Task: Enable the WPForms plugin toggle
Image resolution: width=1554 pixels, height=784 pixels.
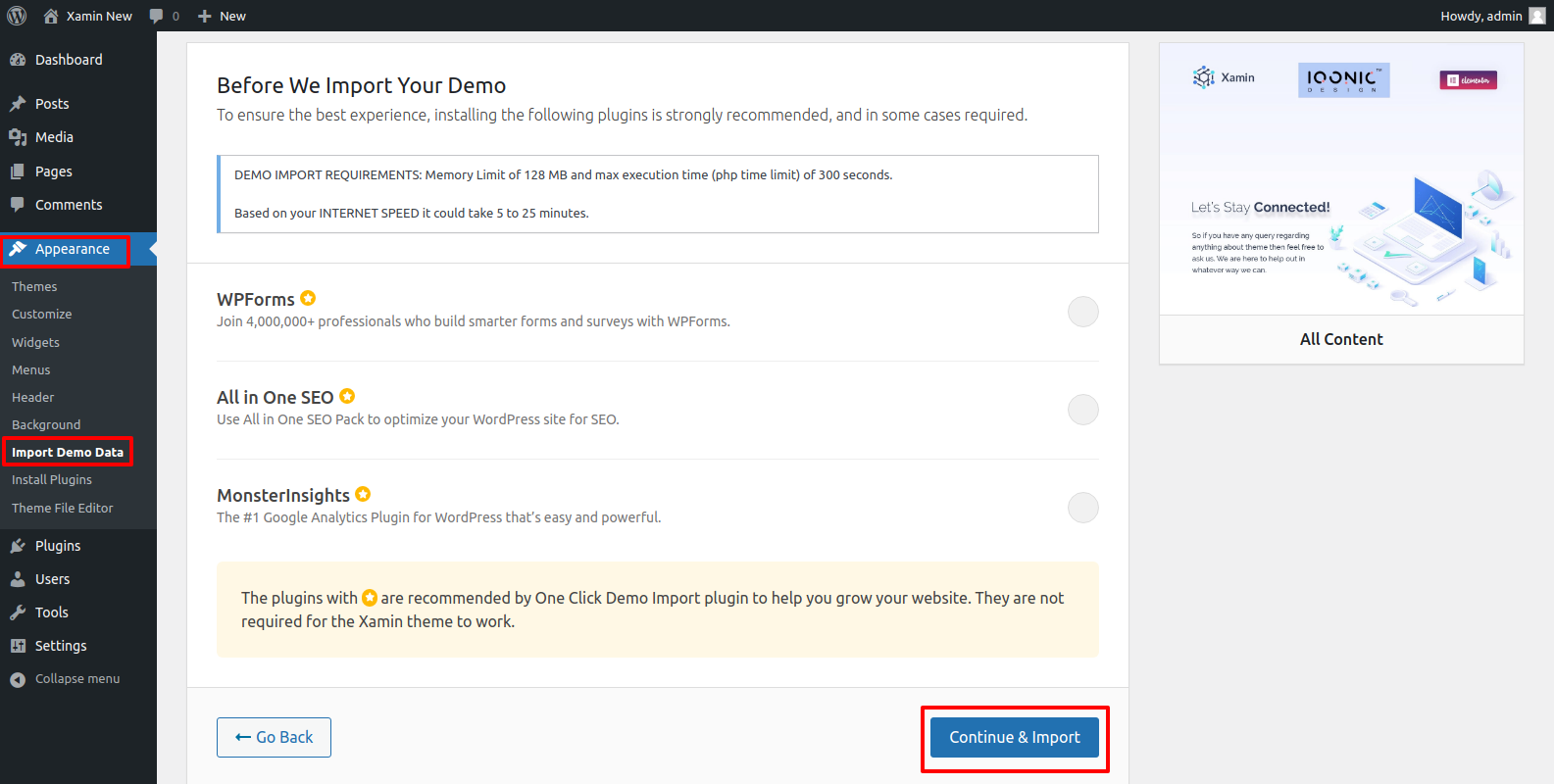Action: [1083, 312]
